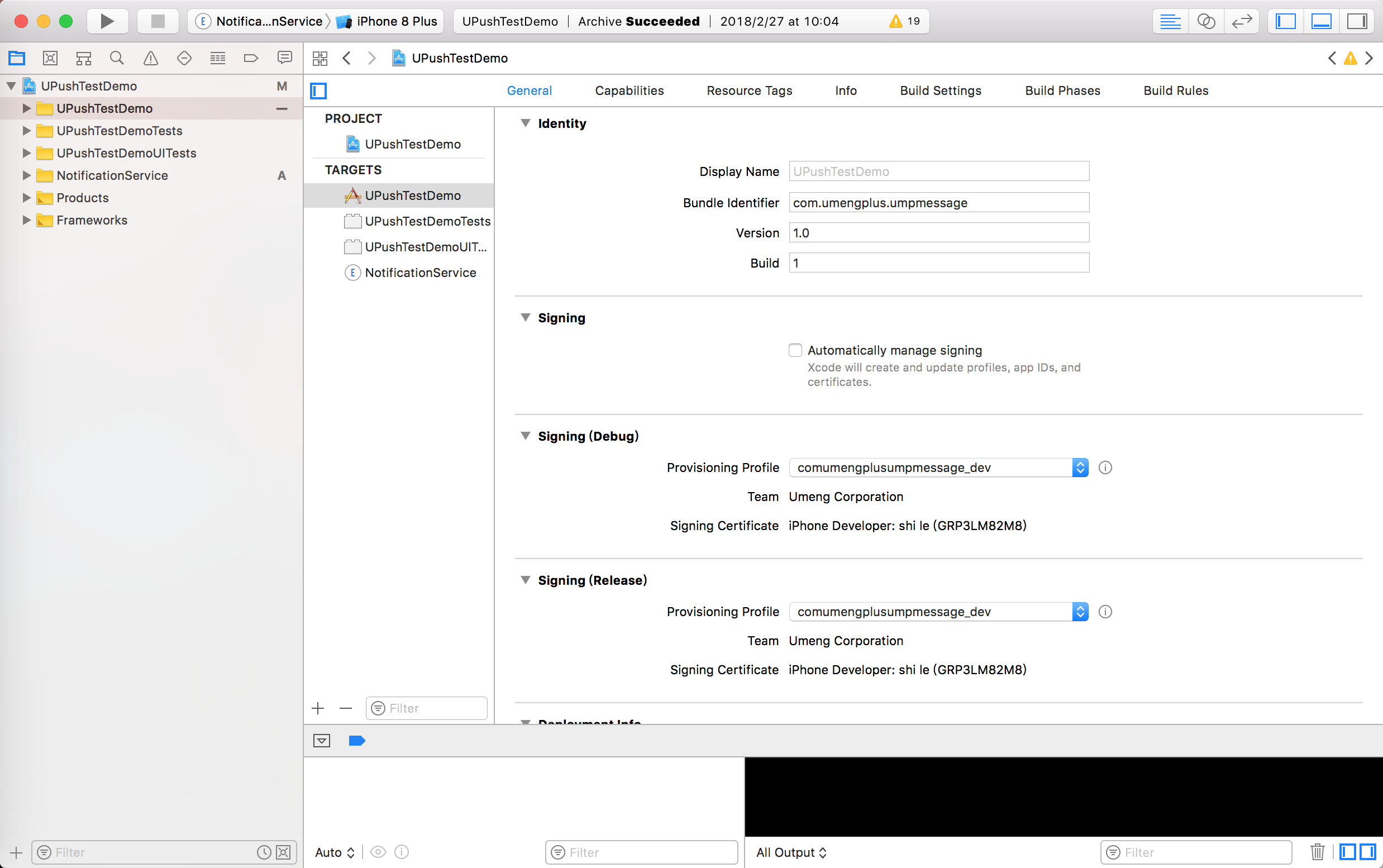
Task: Open the Build Settings tab
Action: click(x=941, y=90)
